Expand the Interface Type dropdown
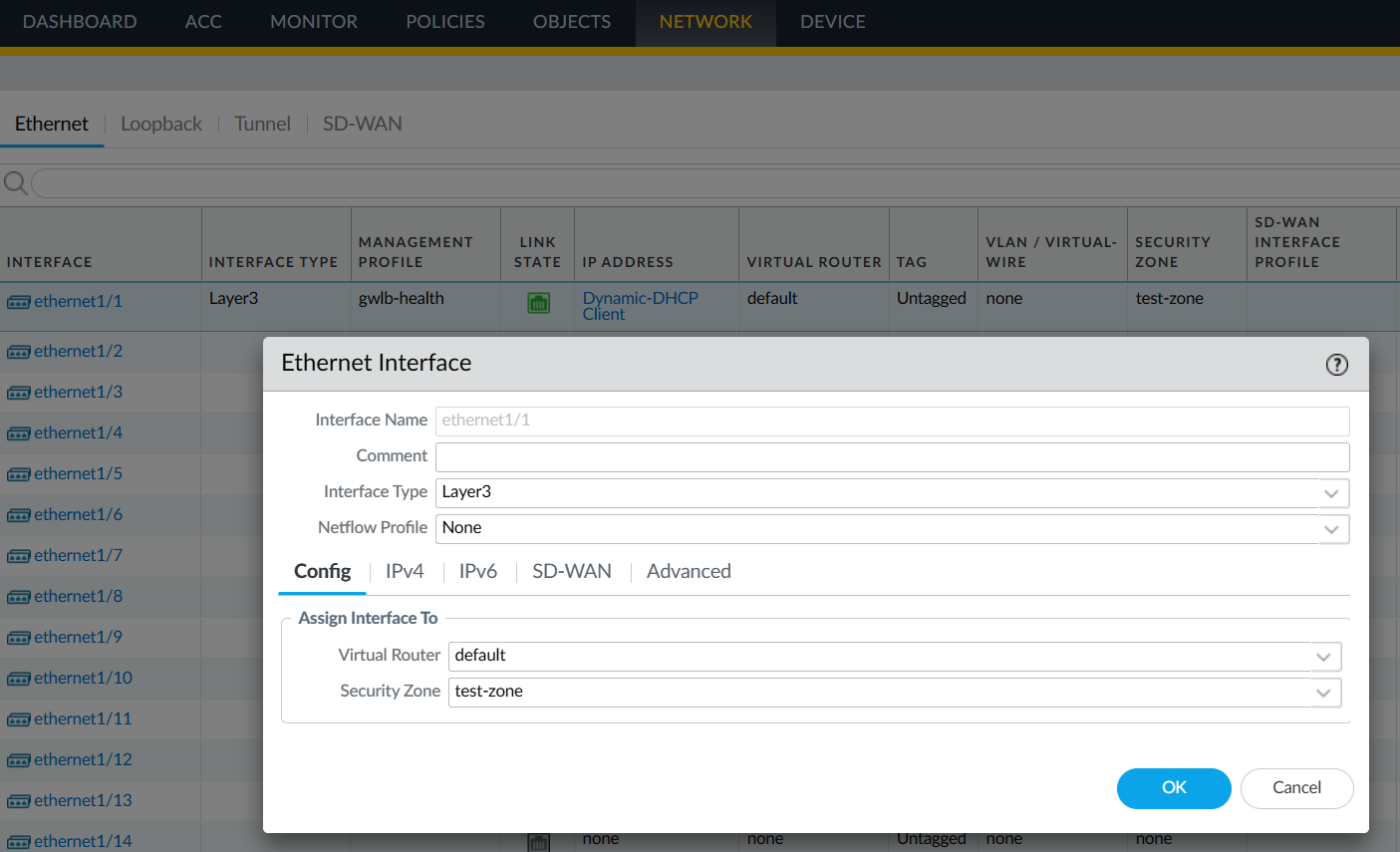Screen dimensions: 1400x852 click(1331, 493)
